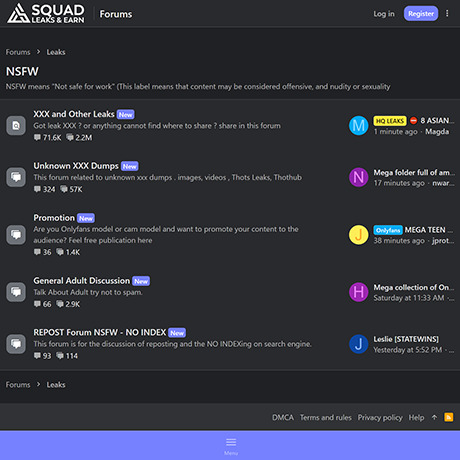Click the '1 minute ago' timestamp
Screen dimensions: 460x460
395,132
